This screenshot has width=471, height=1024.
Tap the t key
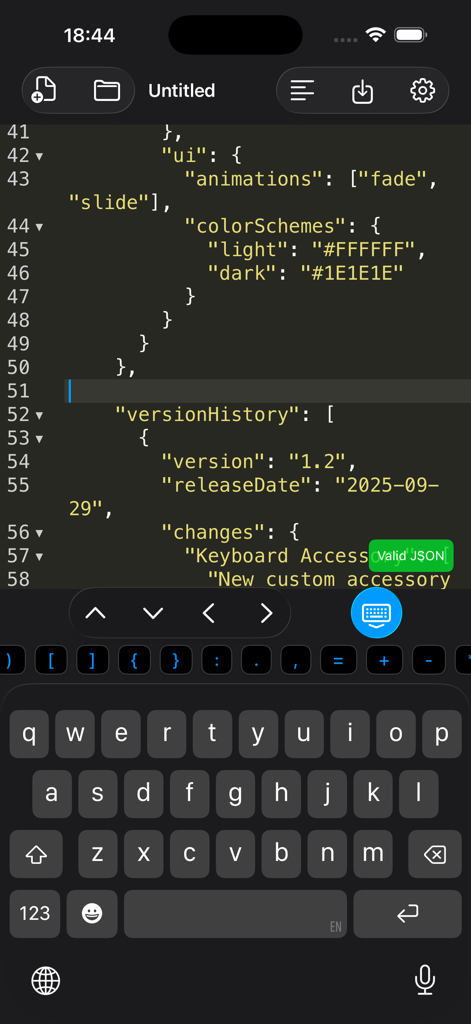212,733
